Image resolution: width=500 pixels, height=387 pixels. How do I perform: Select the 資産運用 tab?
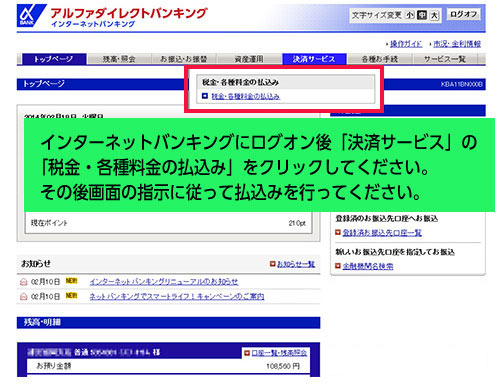click(249, 59)
